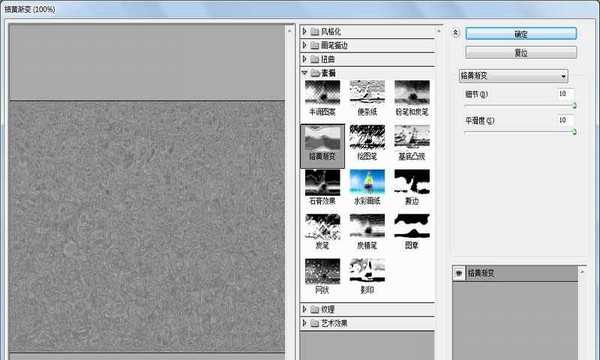Select the 铬黄渐变 filter thumbnail
Image resolution: width=600 pixels, height=360 pixels.
[322, 146]
